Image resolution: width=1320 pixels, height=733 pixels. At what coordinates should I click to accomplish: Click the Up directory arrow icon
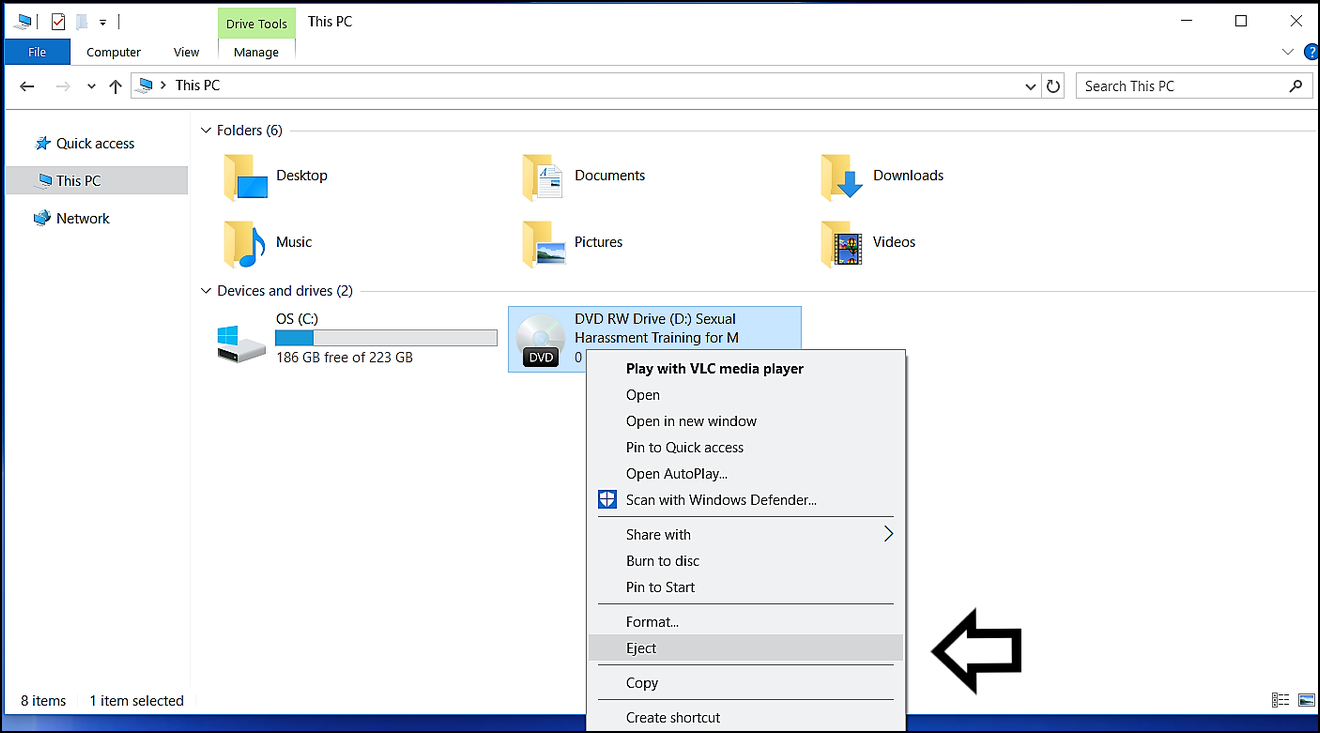pyautogui.click(x=115, y=86)
